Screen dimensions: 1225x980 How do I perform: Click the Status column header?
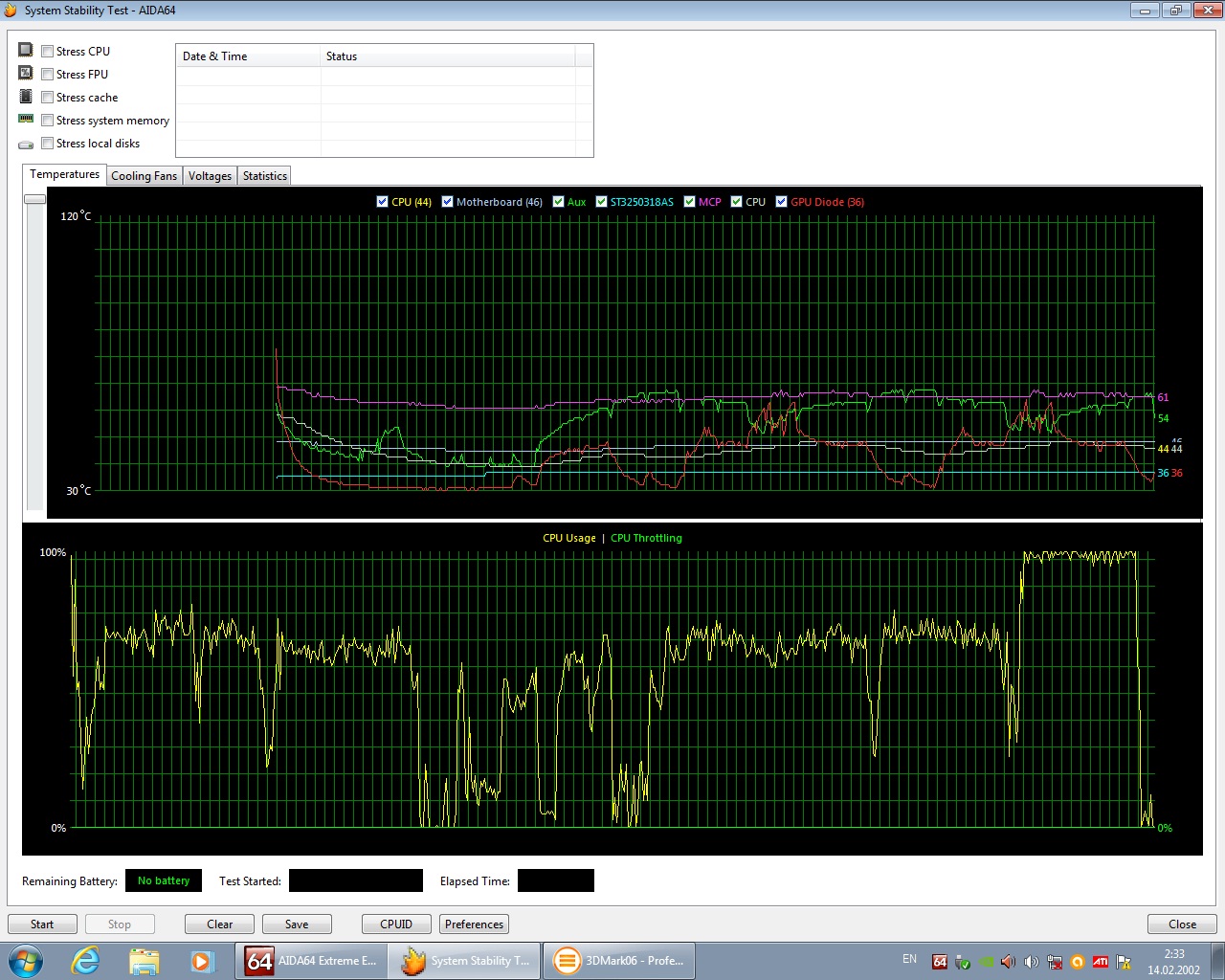448,56
